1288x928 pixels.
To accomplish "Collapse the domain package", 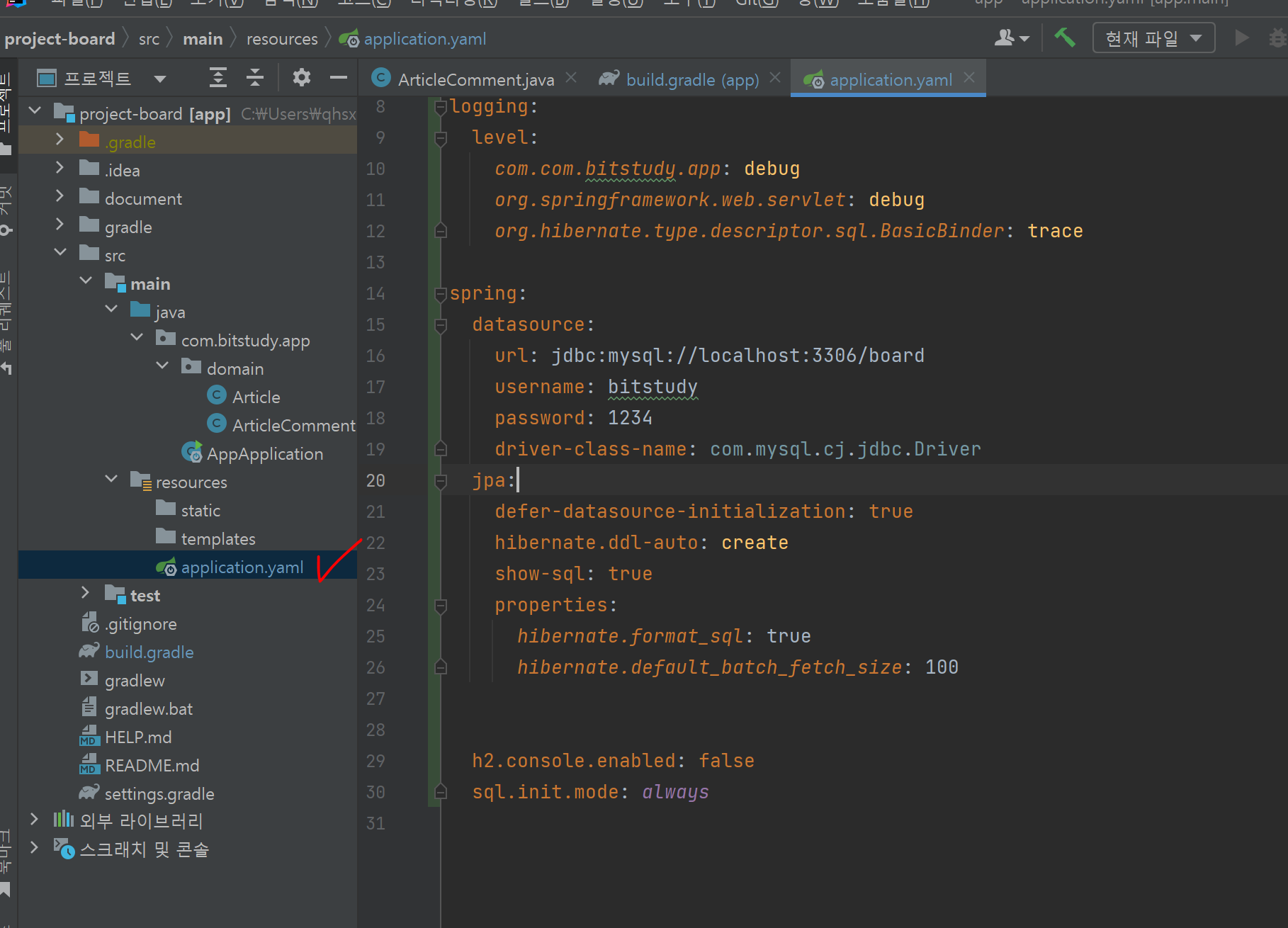I will pyautogui.click(x=162, y=366).
